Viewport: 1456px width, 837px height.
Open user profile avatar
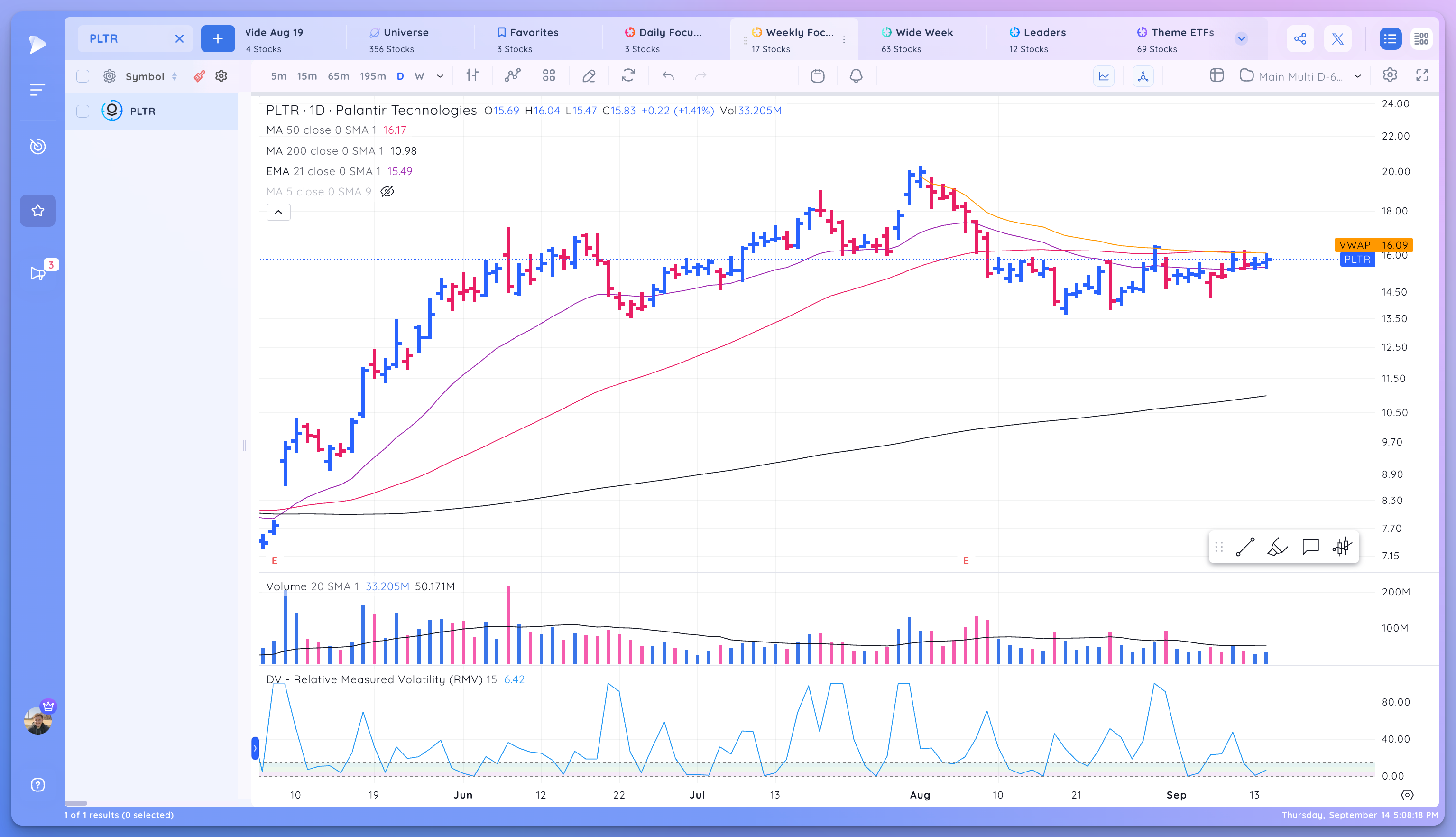[38, 720]
